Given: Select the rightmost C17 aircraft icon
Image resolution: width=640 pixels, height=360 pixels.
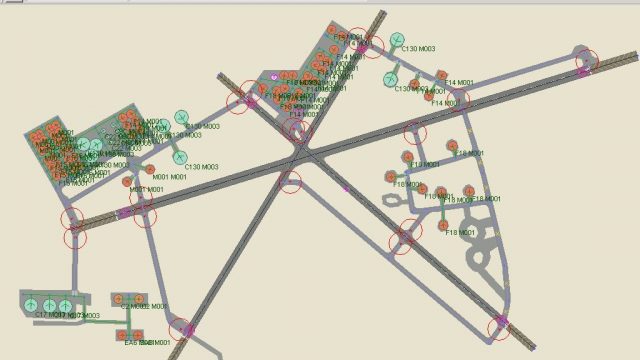Looking at the screenshot, I should [x=65, y=306].
